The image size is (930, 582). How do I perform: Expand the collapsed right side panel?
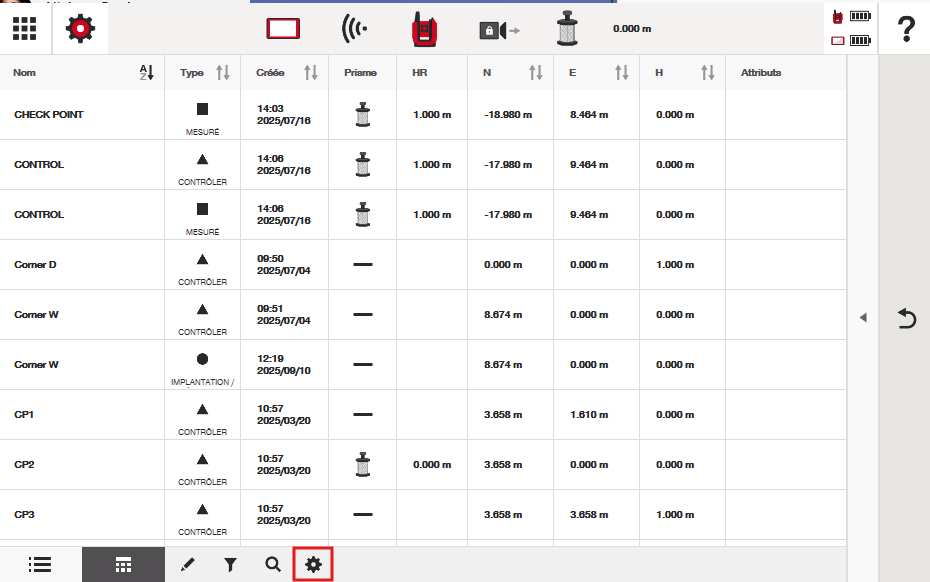click(863, 317)
